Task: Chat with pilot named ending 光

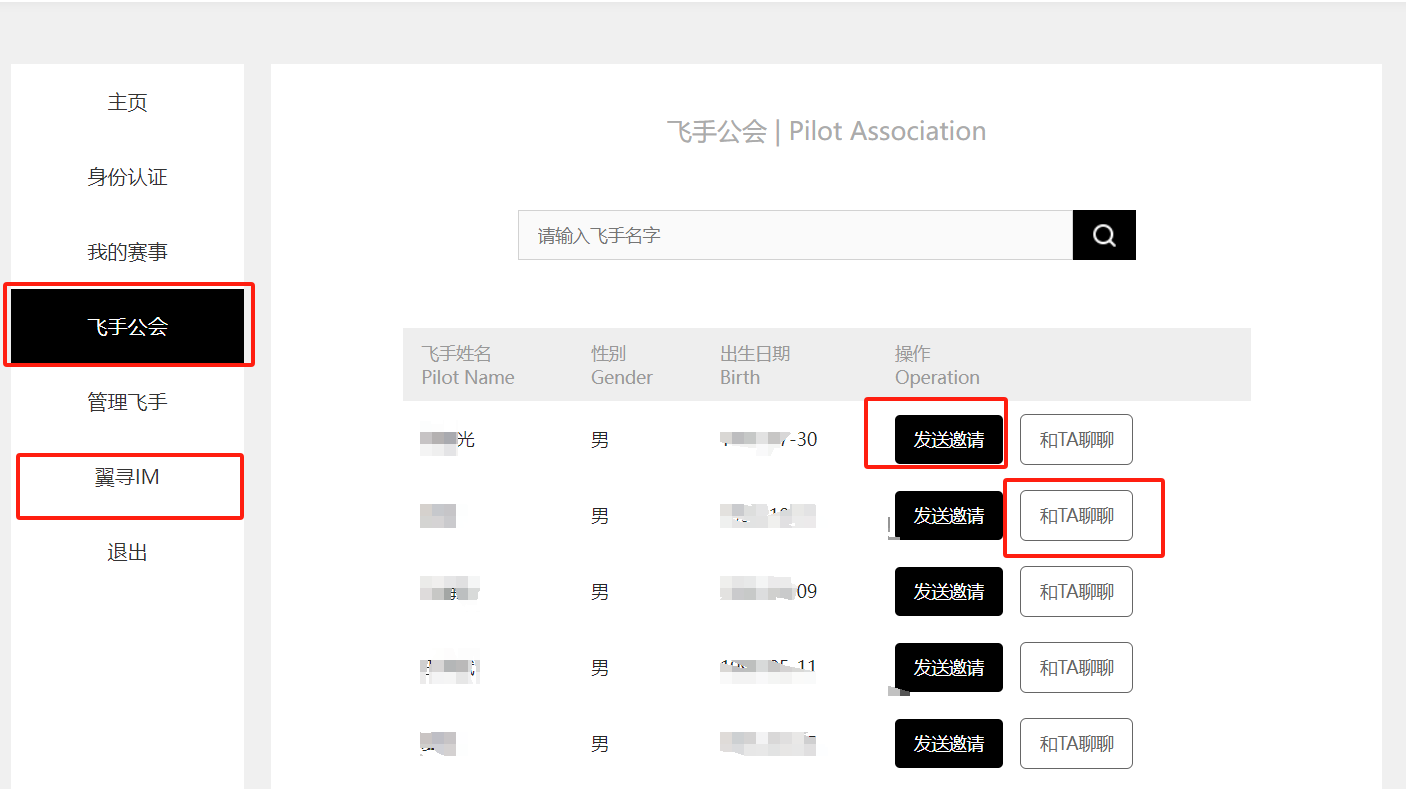Action: (1076, 440)
